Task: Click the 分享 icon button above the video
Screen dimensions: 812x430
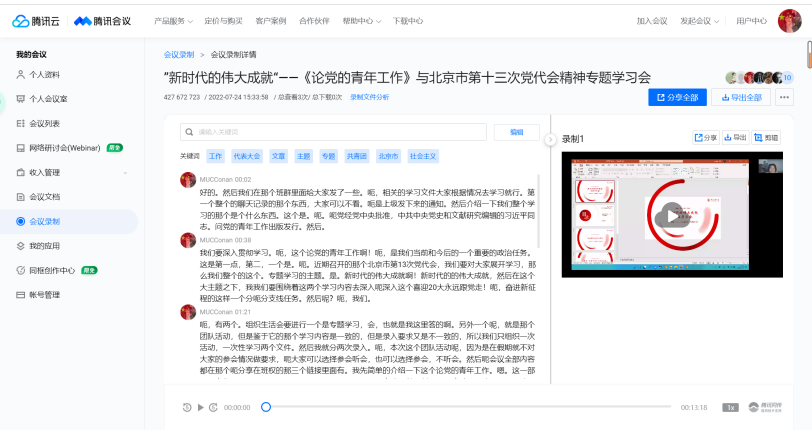Action: pos(706,138)
